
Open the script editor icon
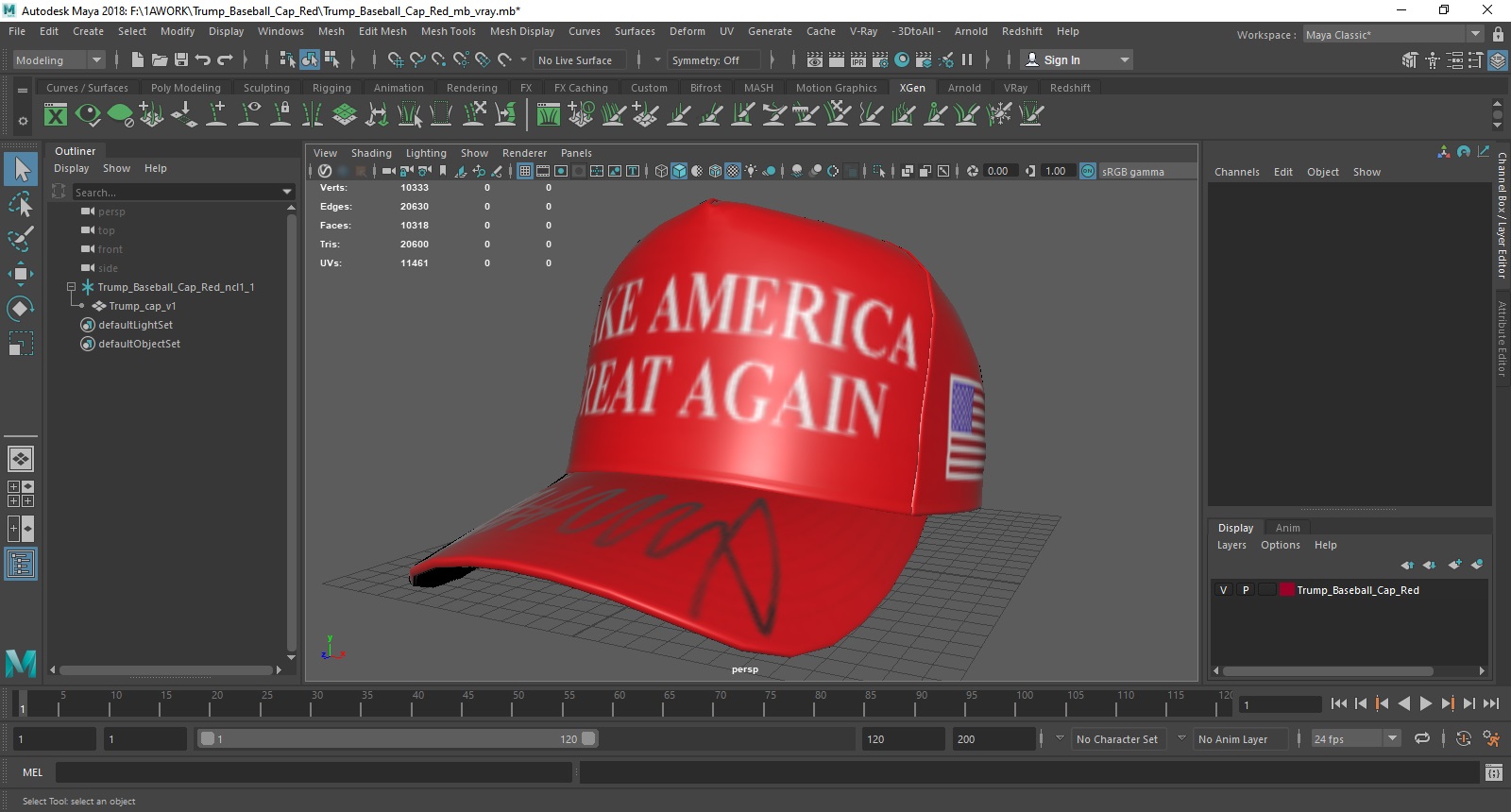1493,772
